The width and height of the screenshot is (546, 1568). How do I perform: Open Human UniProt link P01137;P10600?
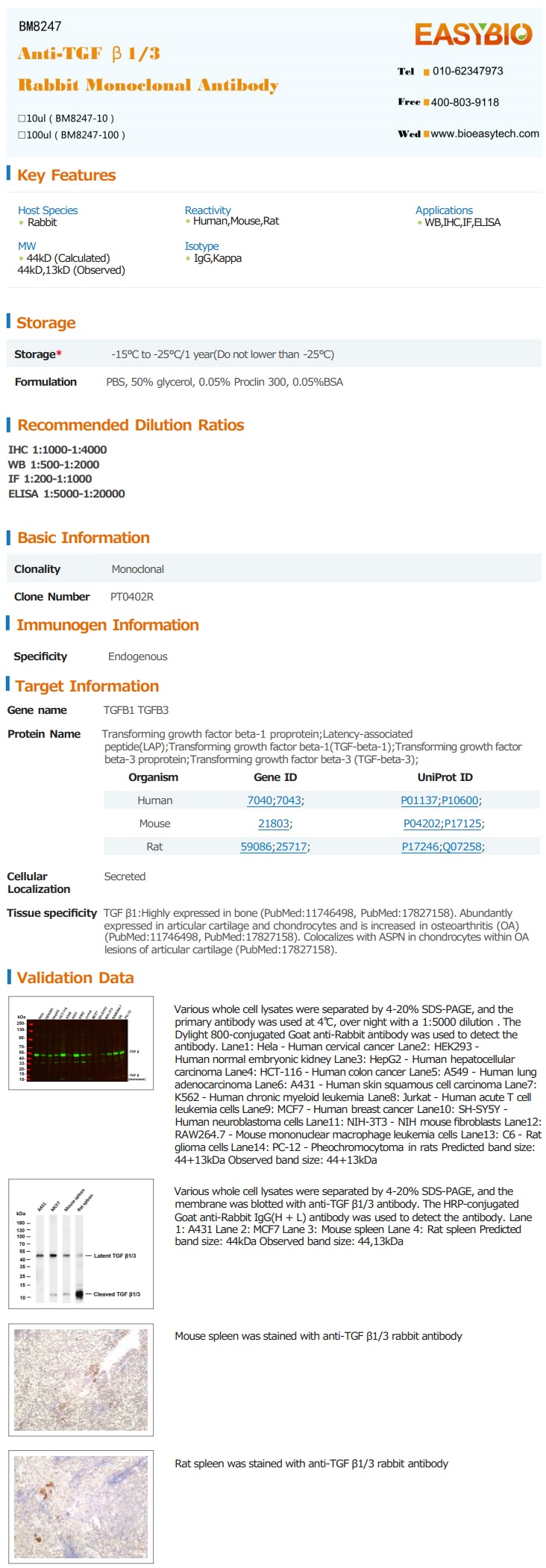440,800
